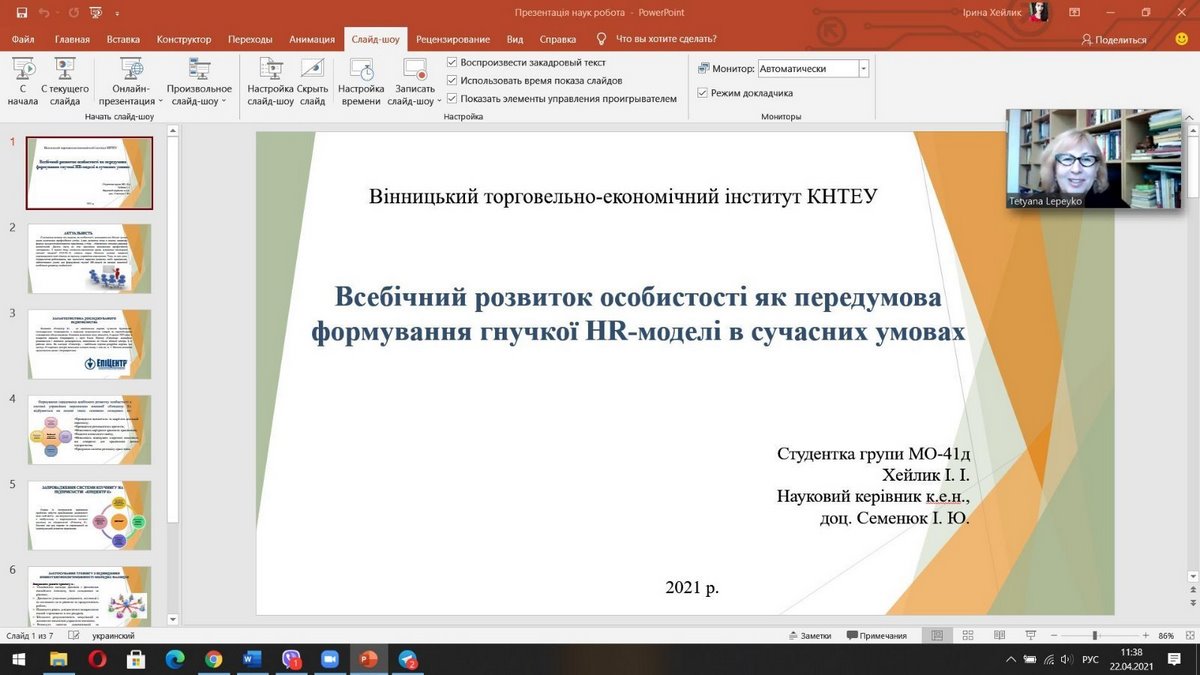Uncheck Воспроизвести закадровый текст checkbox
Image resolution: width=1200 pixels, height=675 pixels.
(x=453, y=62)
